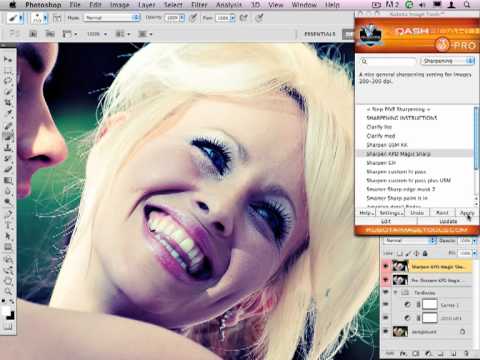Select the Gradient tool
This screenshot has height=360, width=480.
pos(8,180)
